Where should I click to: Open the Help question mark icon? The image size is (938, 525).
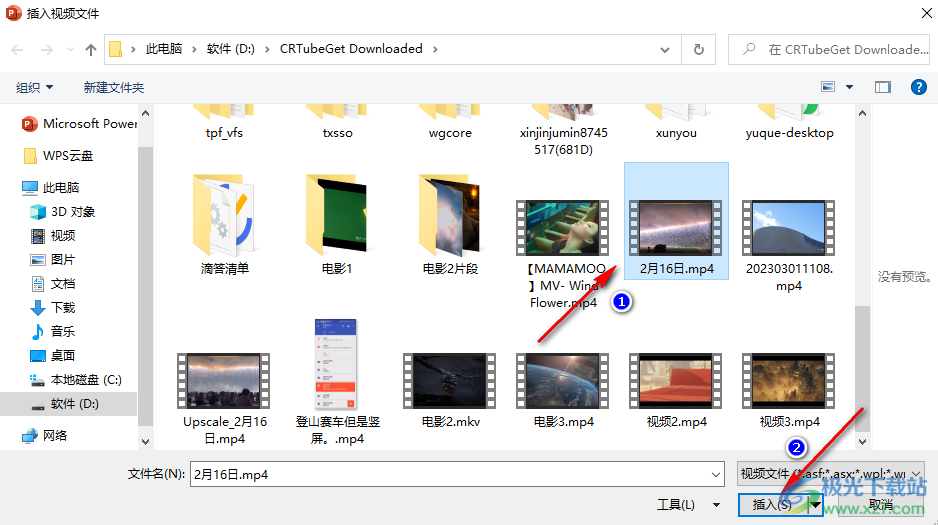tap(918, 88)
